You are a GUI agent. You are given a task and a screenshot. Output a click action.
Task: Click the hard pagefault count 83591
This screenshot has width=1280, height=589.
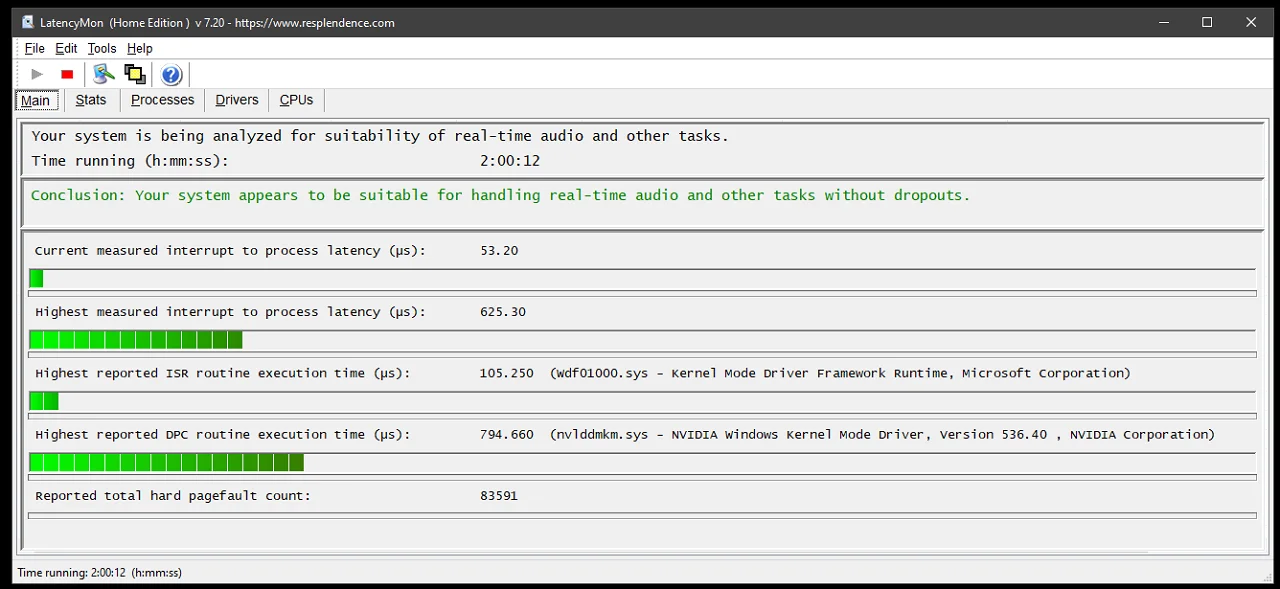(499, 495)
